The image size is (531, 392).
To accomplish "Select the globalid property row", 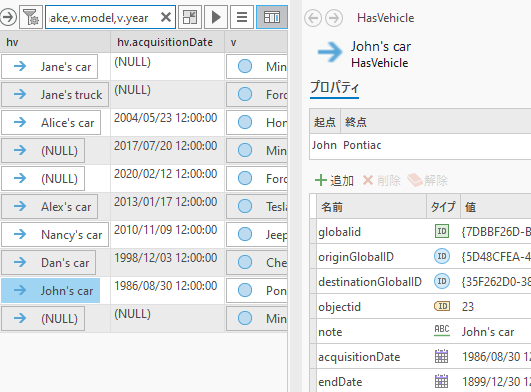I will (x=420, y=232).
